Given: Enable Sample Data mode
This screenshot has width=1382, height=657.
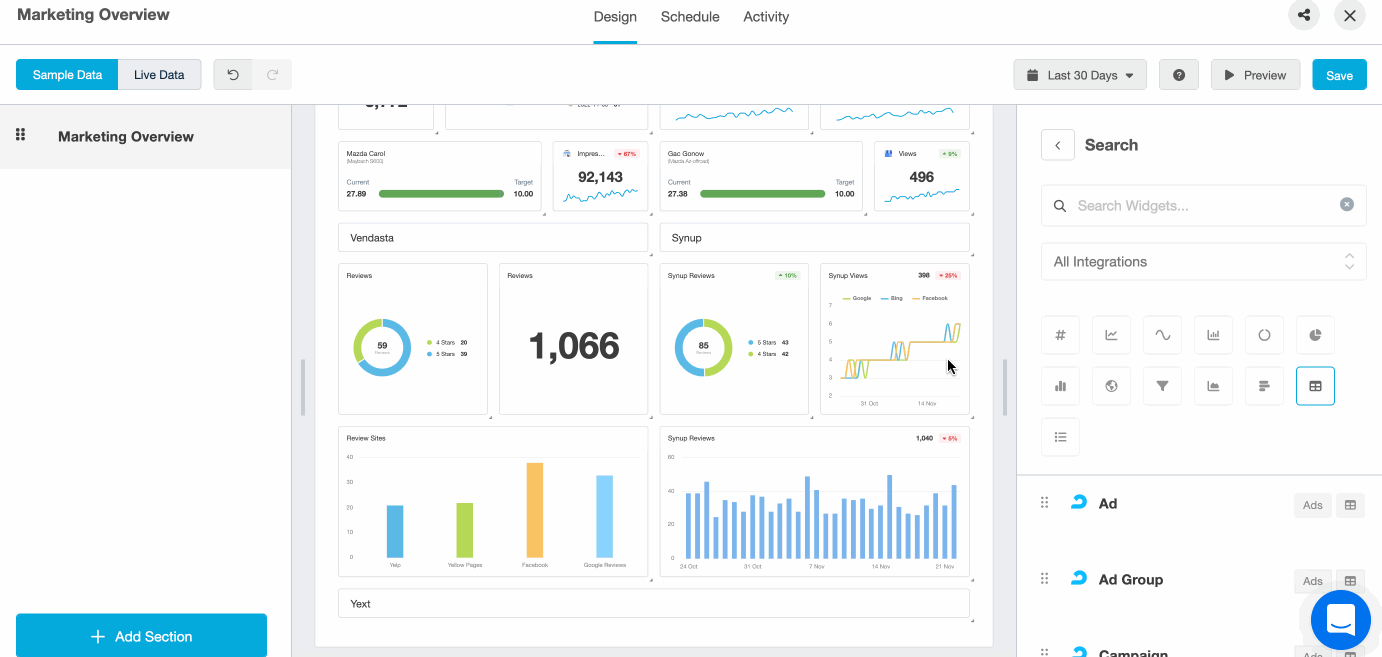Looking at the screenshot, I should point(66,74).
